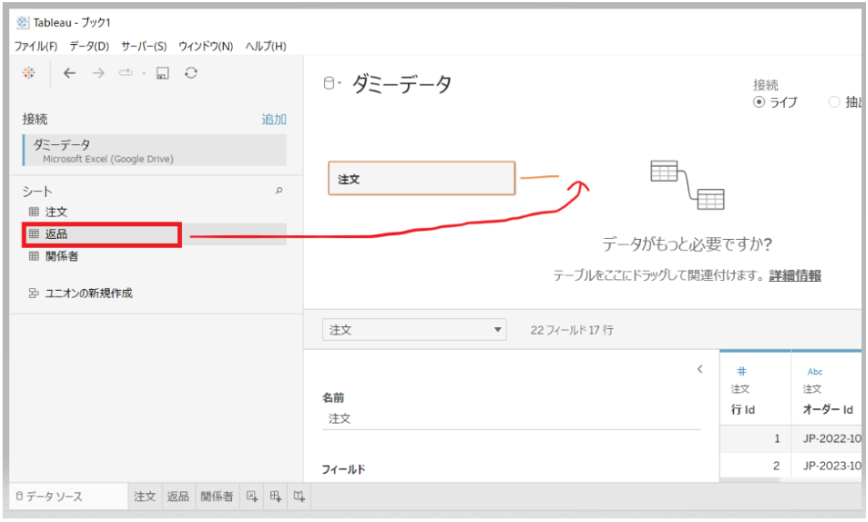868x522 pixels.
Task: Click the horizontal scrollbar under data grid
Action: [750, 480]
